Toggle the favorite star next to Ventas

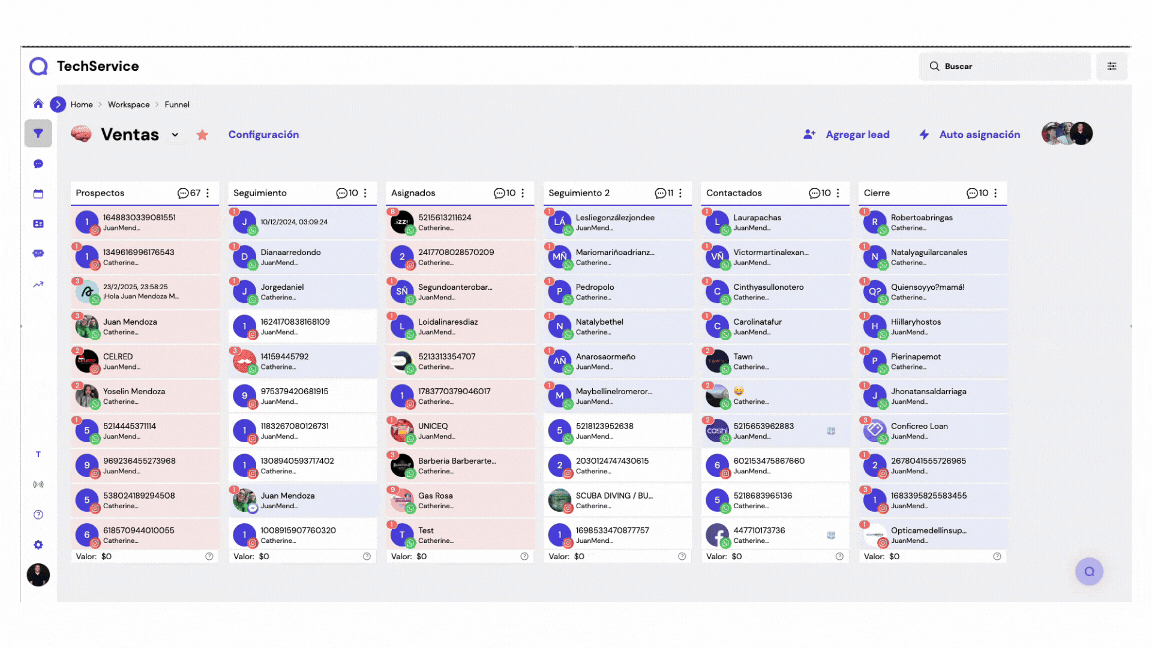(202, 135)
